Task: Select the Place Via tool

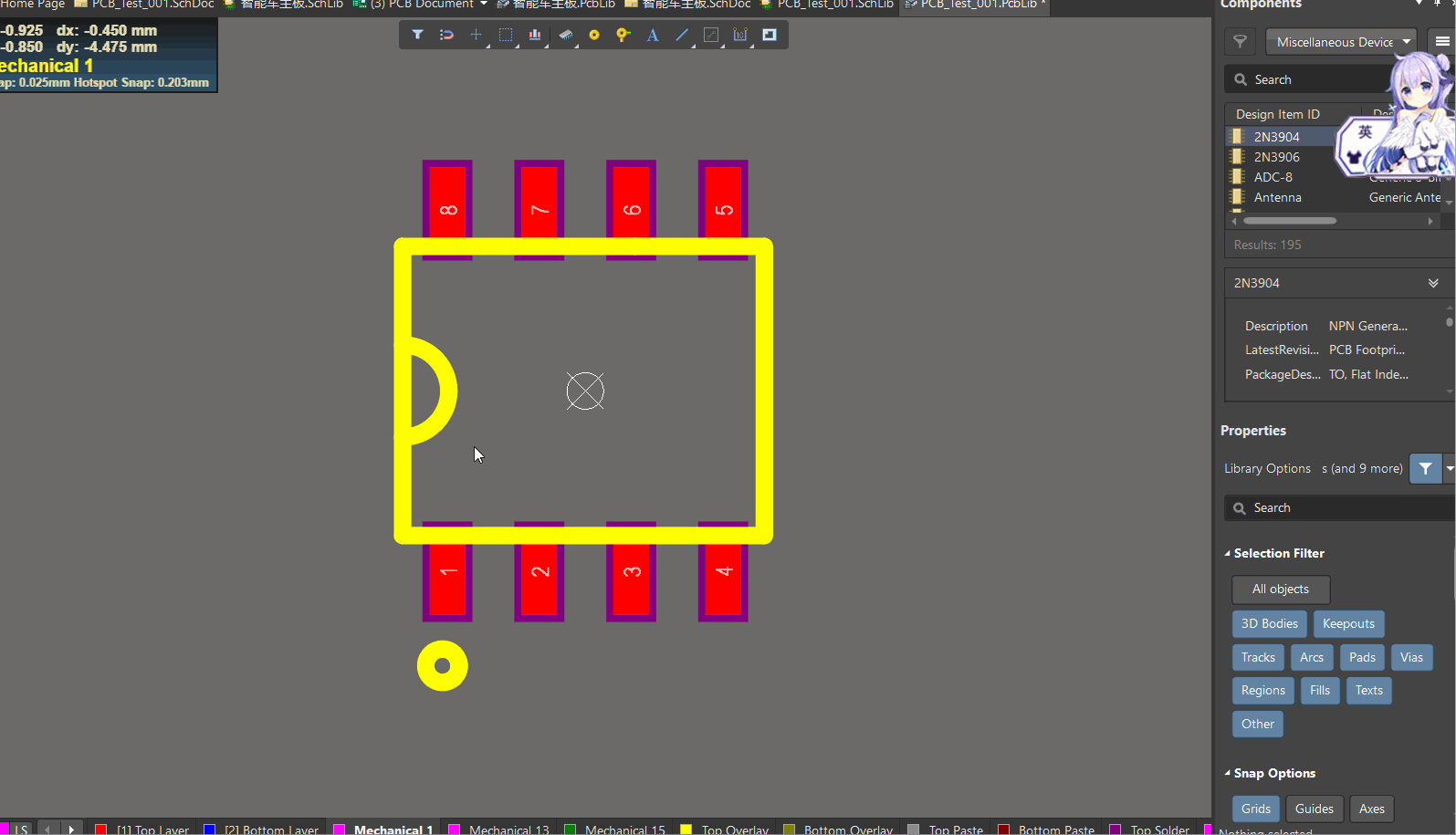Action: [x=623, y=35]
